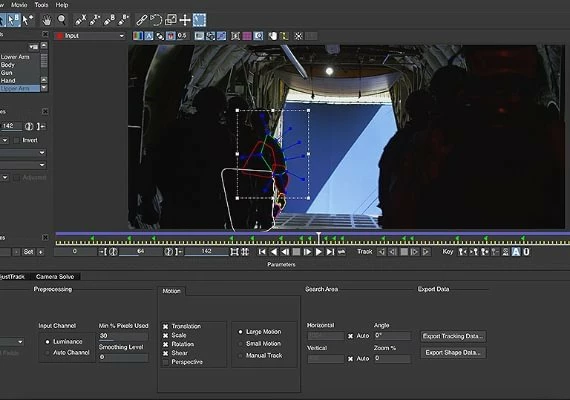Click the Min % Pixels Used field

pos(123,336)
